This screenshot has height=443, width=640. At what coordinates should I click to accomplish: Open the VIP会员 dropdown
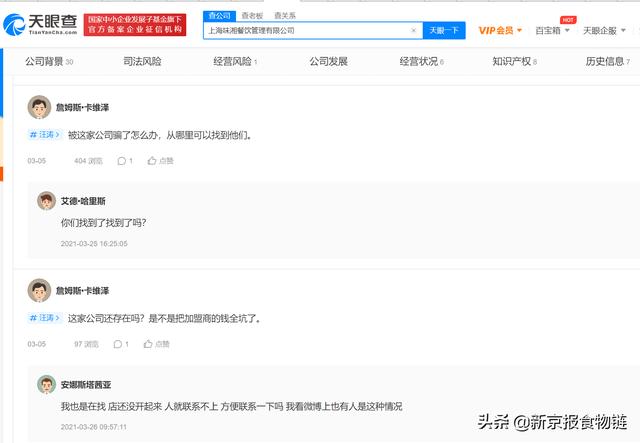coord(500,30)
